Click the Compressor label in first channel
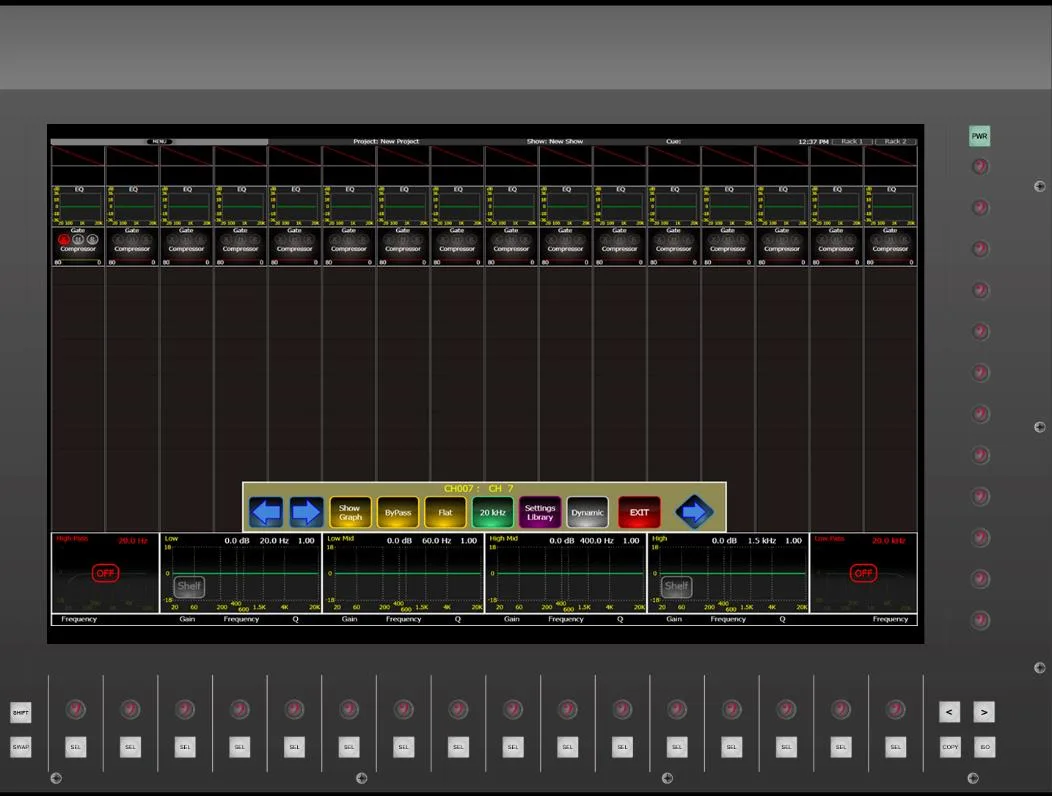This screenshot has width=1052, height=796. click(x=78, y=249)
